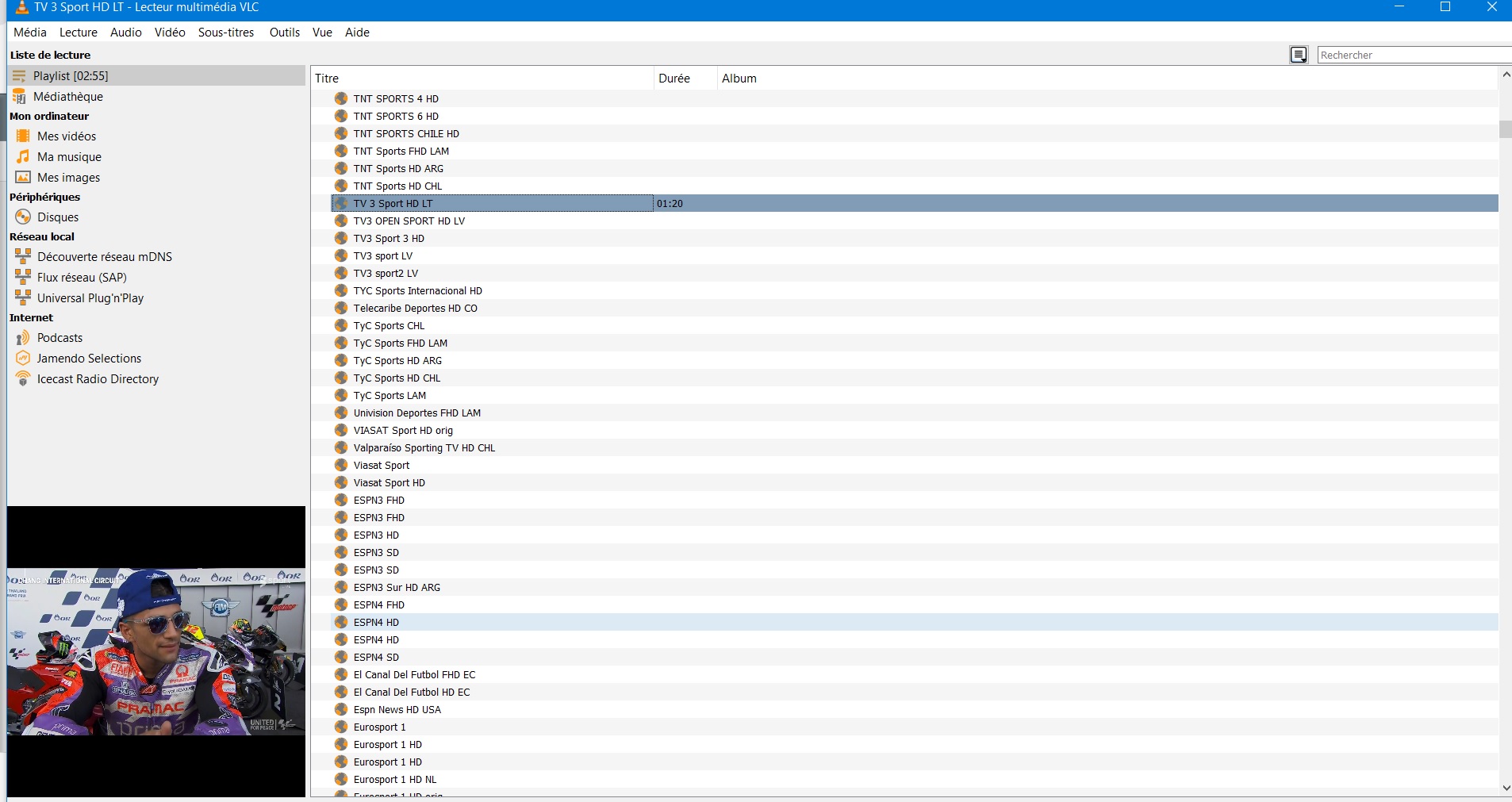Select the Playlist [02:55] sidebar entry
Viewport: 1512px width, 802px height.
pyautogui.click(x=156, y=75)
